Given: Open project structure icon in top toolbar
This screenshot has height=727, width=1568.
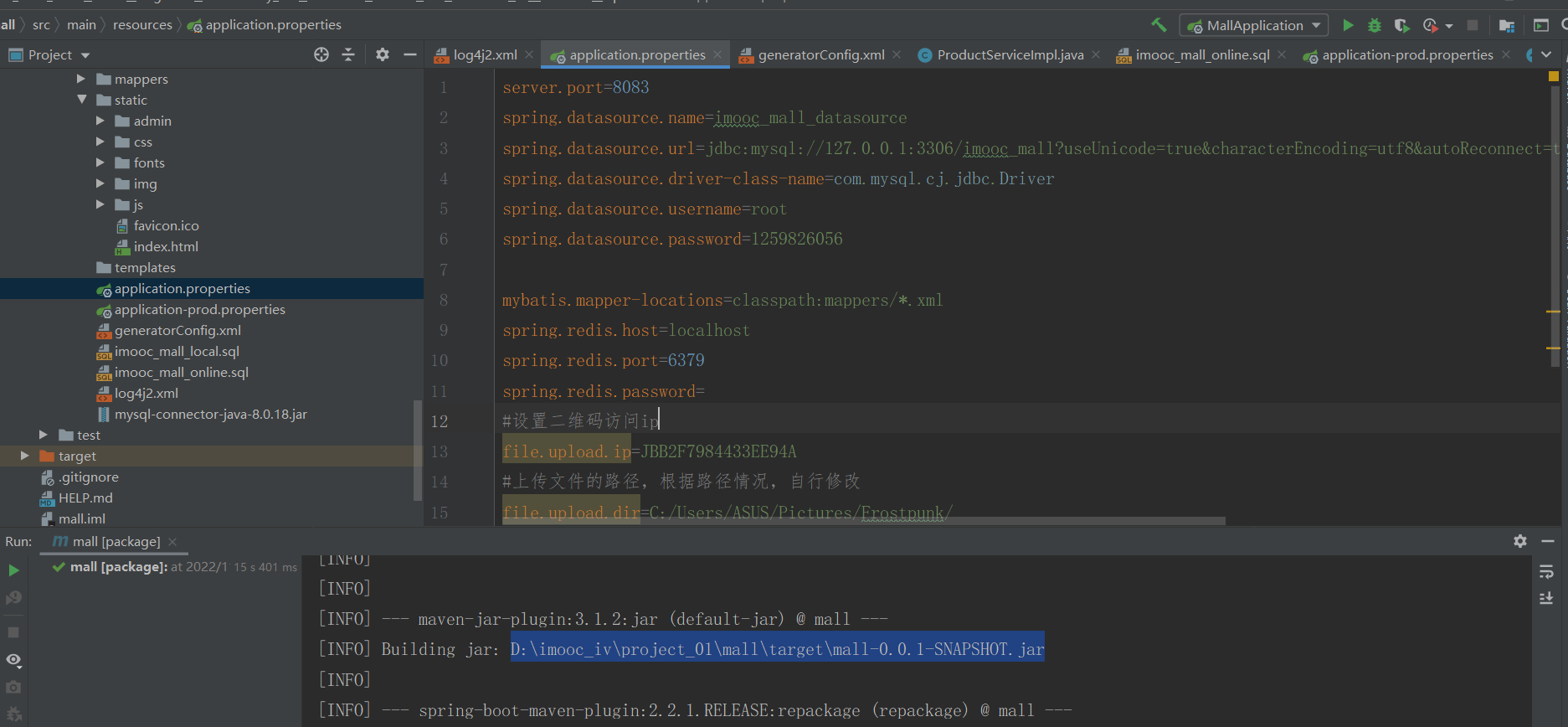Looking at the screenshot, I should [1506, 25].
